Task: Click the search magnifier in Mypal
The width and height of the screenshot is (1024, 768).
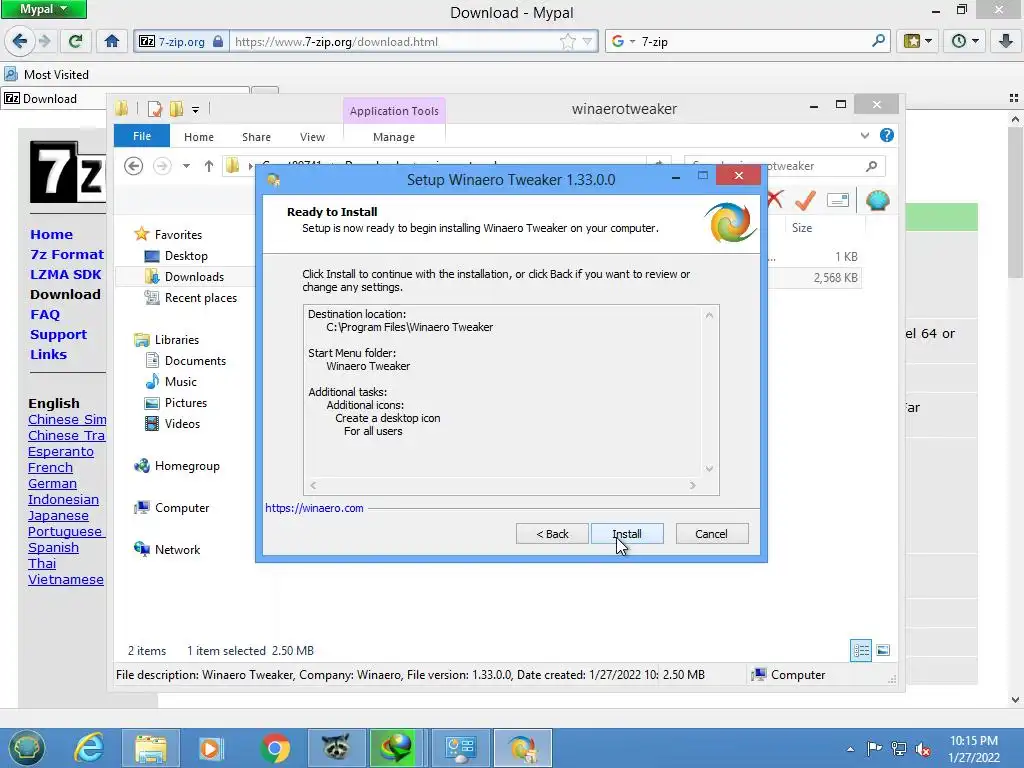Action: tap(878, 41)
